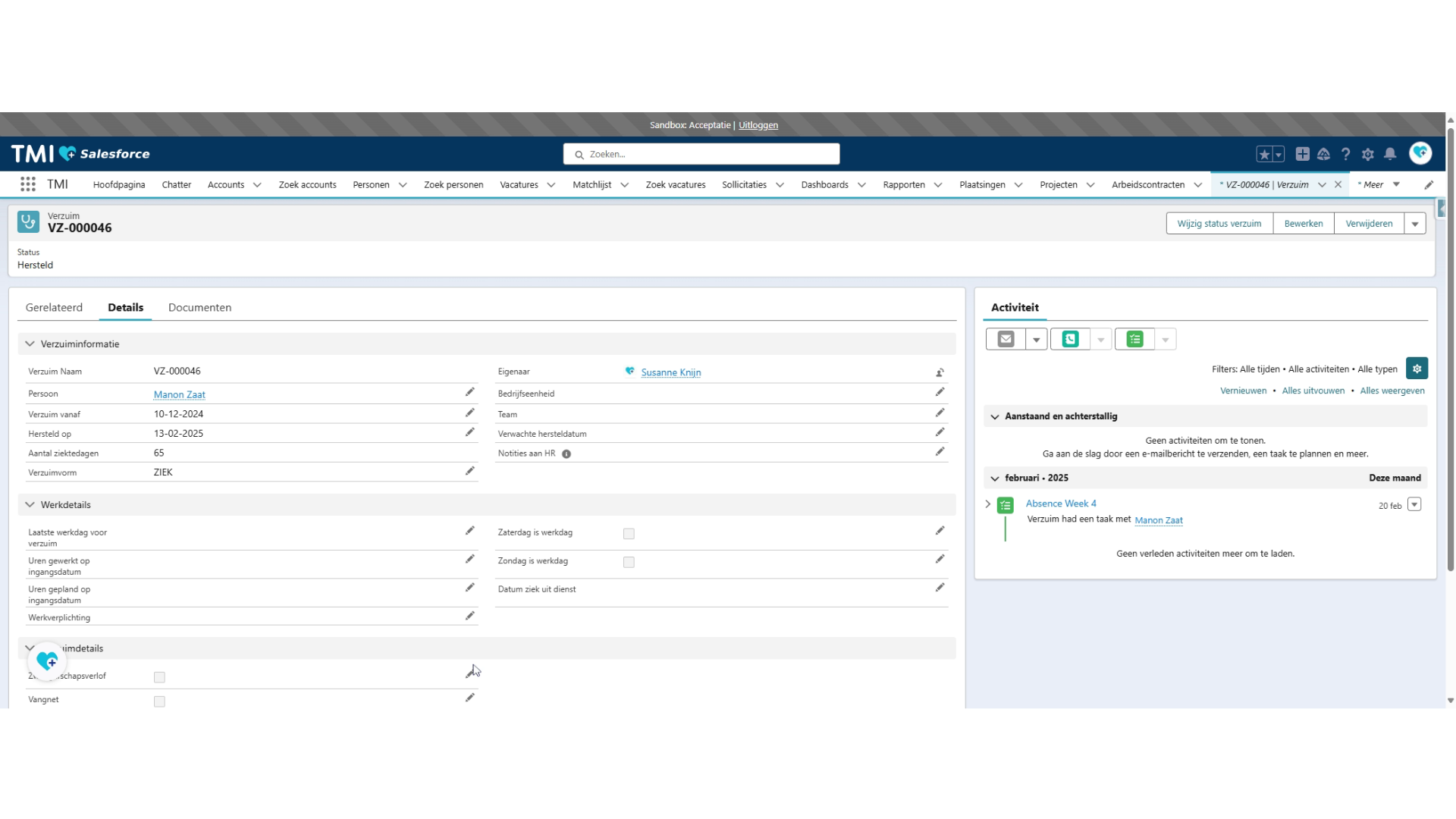Click the new task icon button

click(x=1134, y=339)
